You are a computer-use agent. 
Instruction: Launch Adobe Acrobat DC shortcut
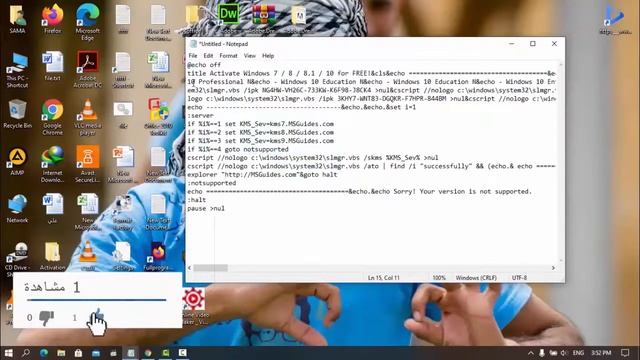point(87,70)
